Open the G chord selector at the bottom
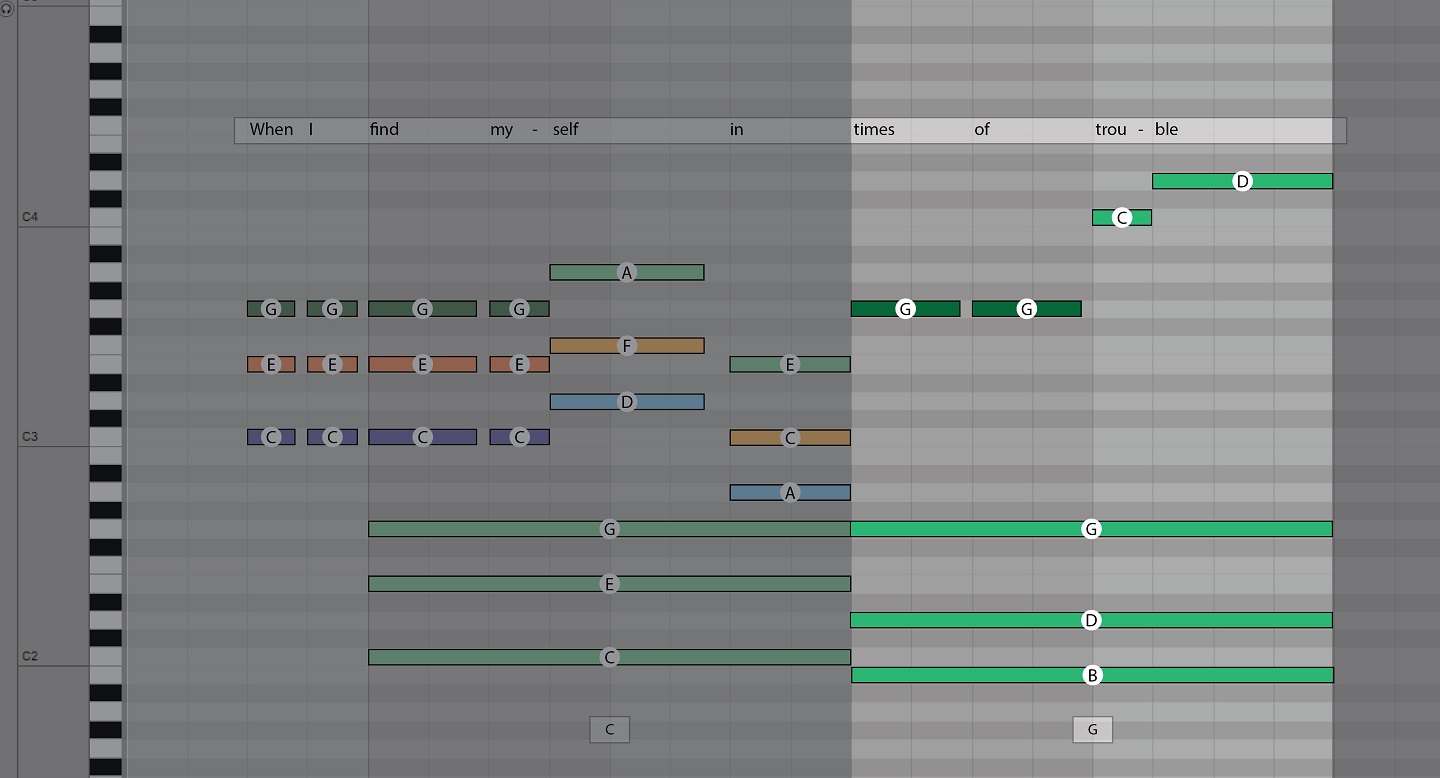Image resolution: width=1440 pixels, height=778 pixels. 1092,729
